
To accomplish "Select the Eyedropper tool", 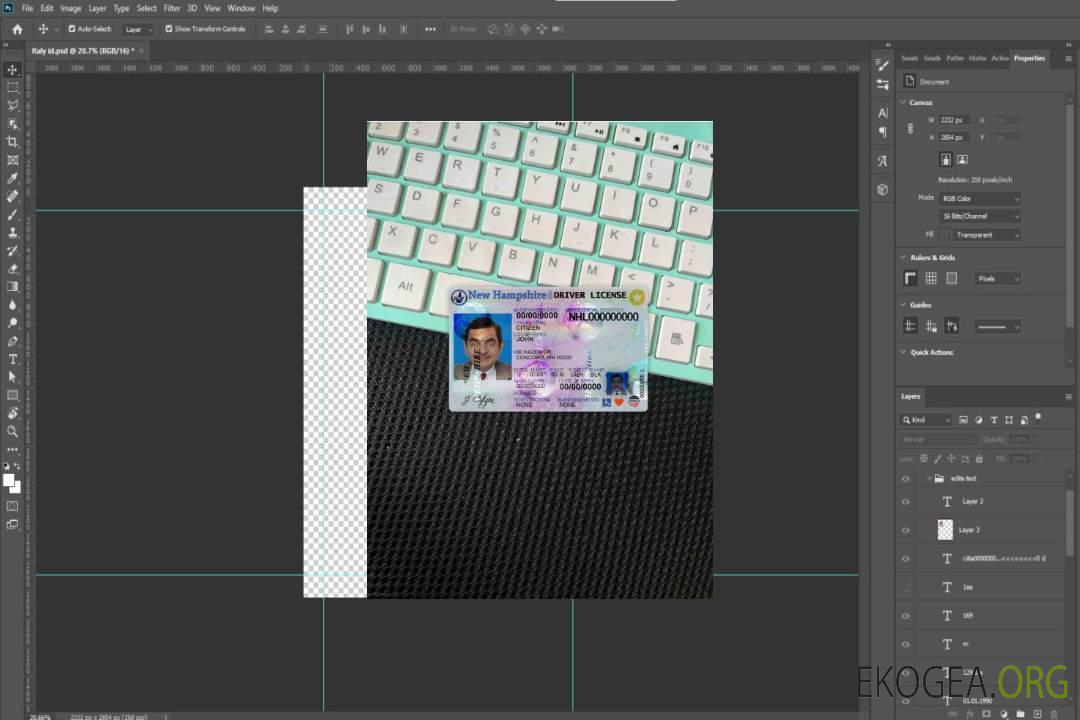I will 13,178.
